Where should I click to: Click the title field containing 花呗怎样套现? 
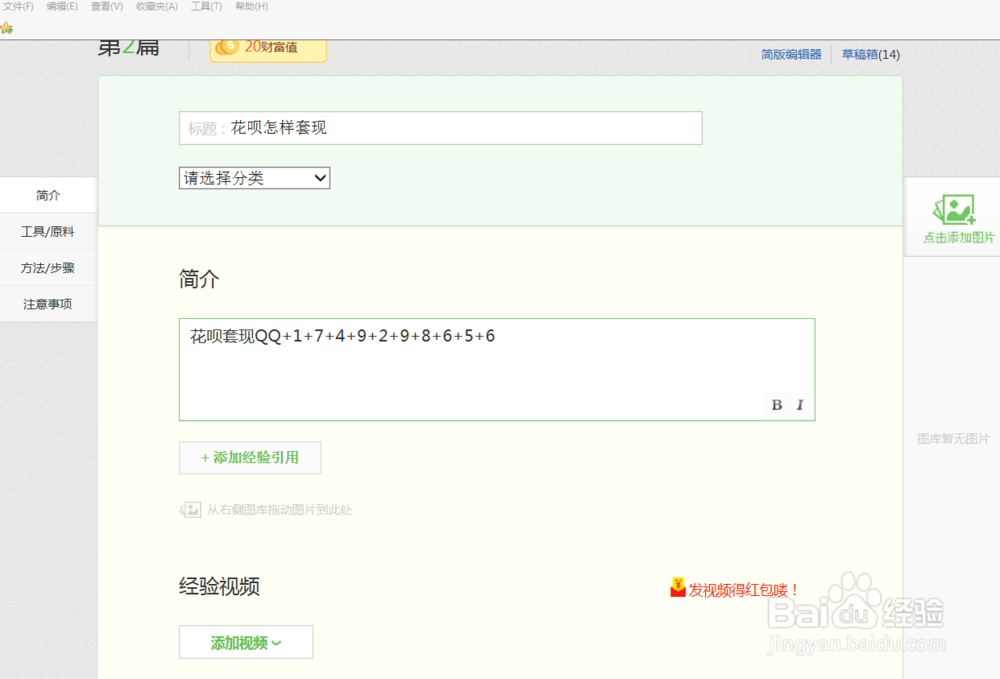[x=440, y=127]
